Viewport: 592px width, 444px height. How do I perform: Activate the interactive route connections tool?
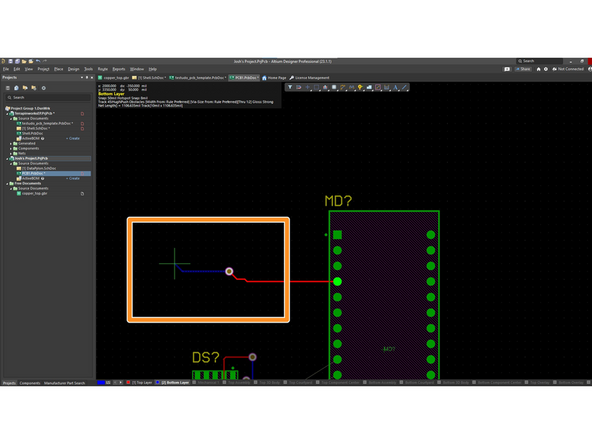pos(299,88)
